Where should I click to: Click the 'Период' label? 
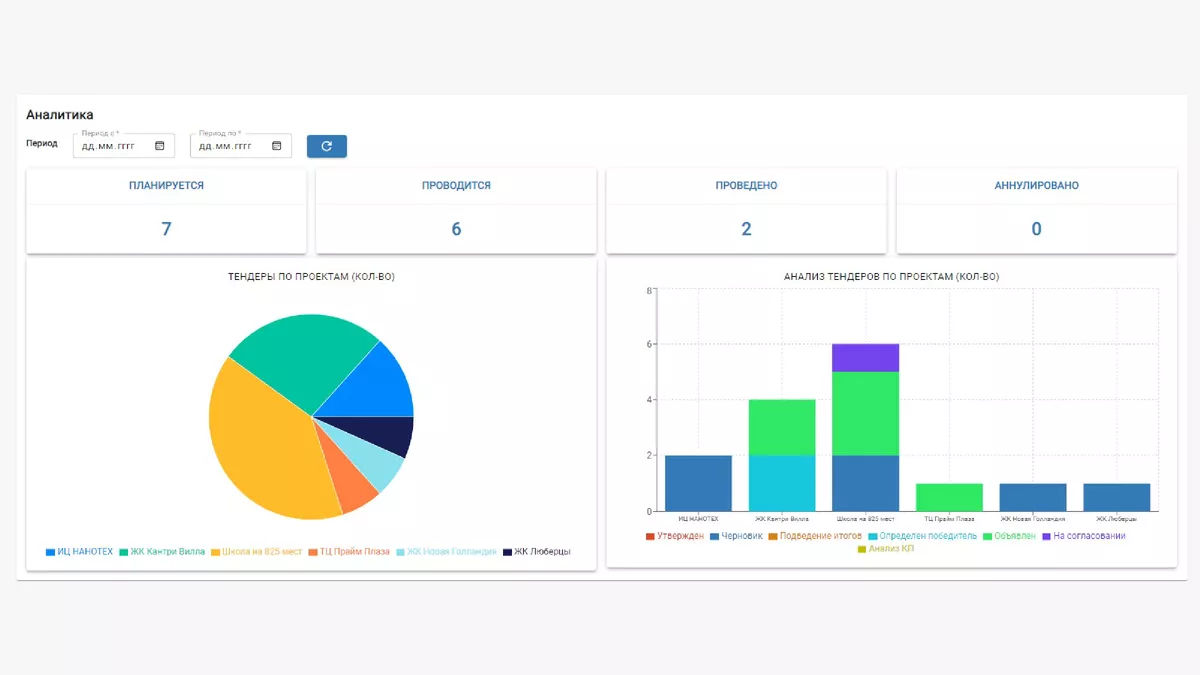(42, 143)
